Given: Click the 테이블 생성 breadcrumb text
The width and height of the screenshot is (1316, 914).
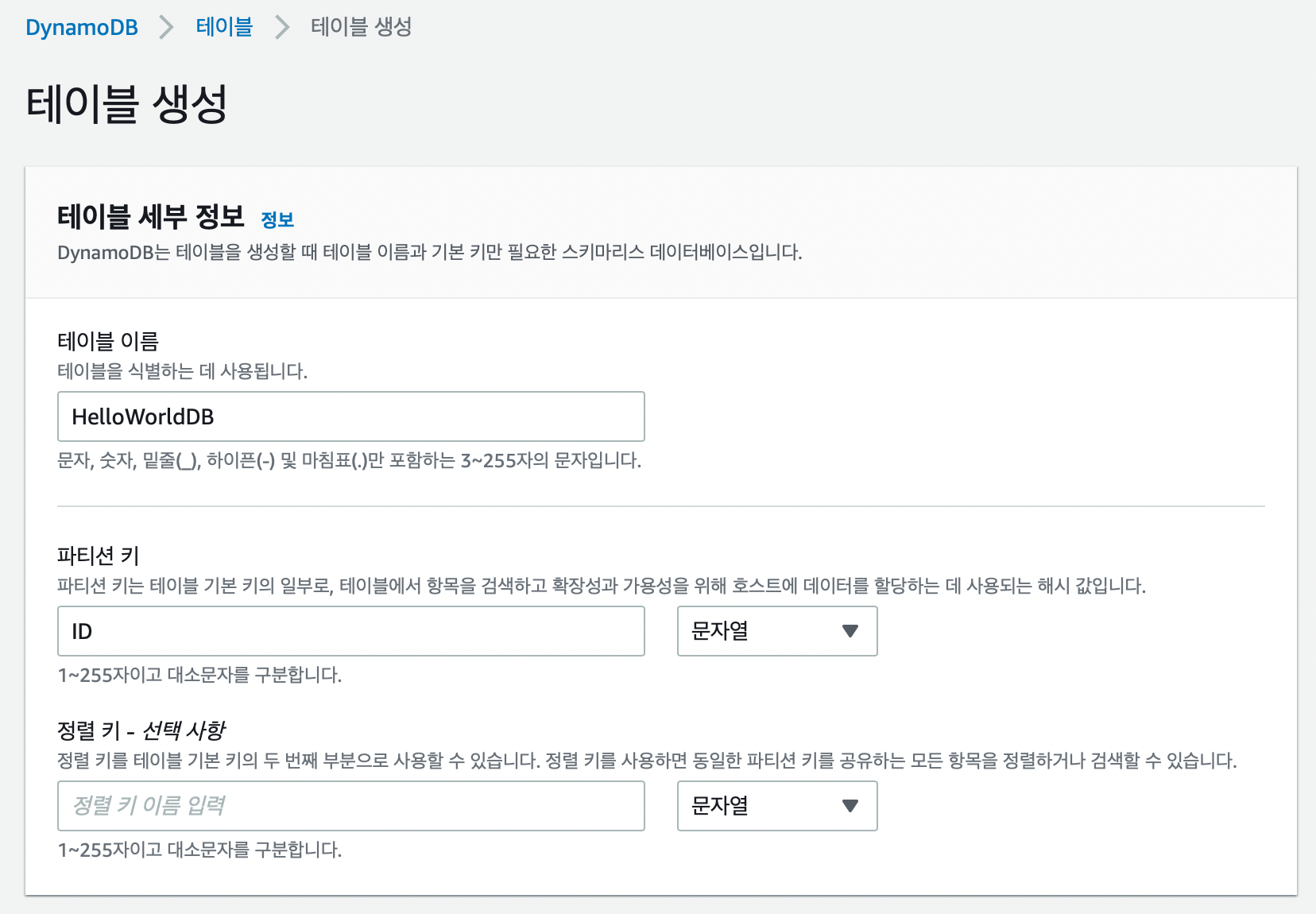Looking at the screenshot, I should 362,27.
